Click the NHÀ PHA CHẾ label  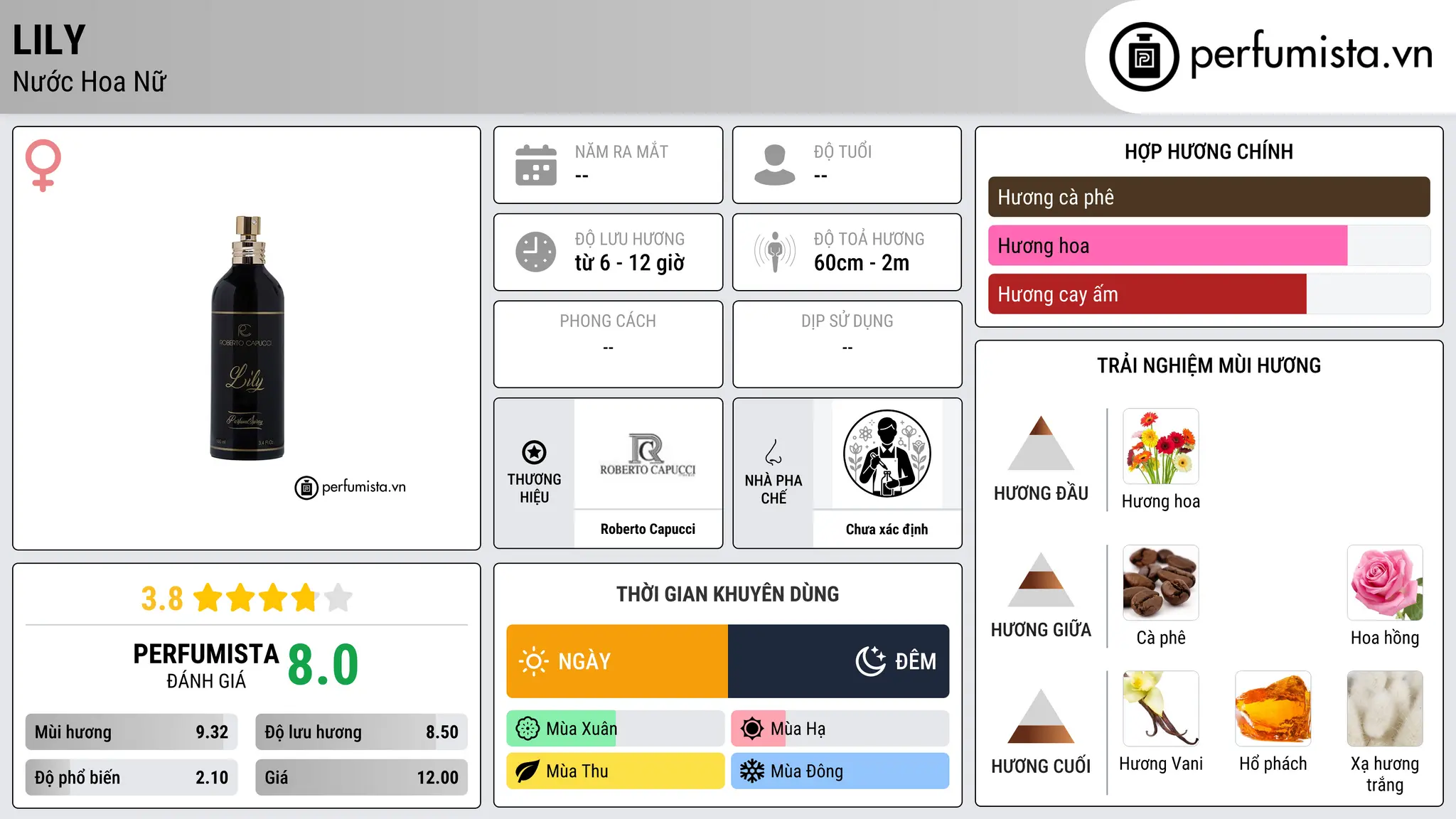coord(773,489)
